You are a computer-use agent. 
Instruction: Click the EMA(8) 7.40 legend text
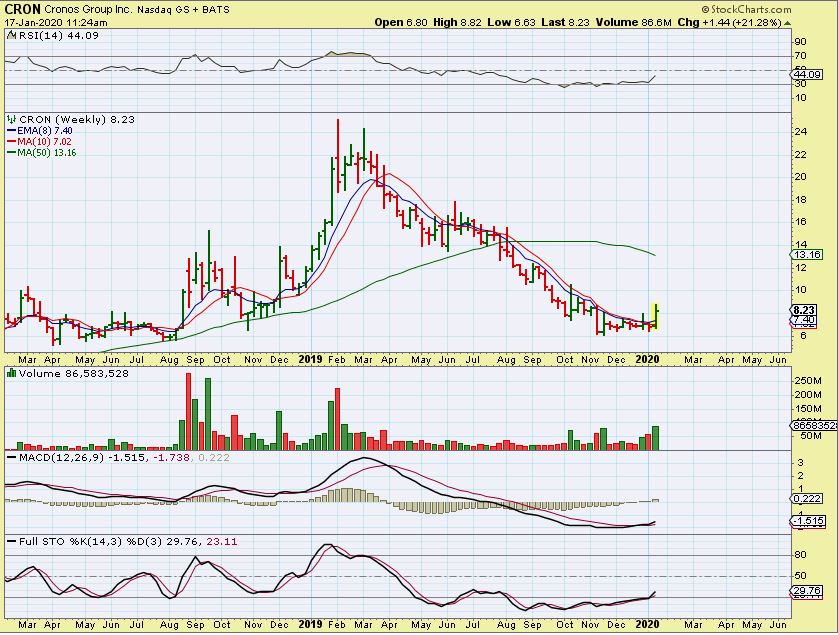(45, 131)
